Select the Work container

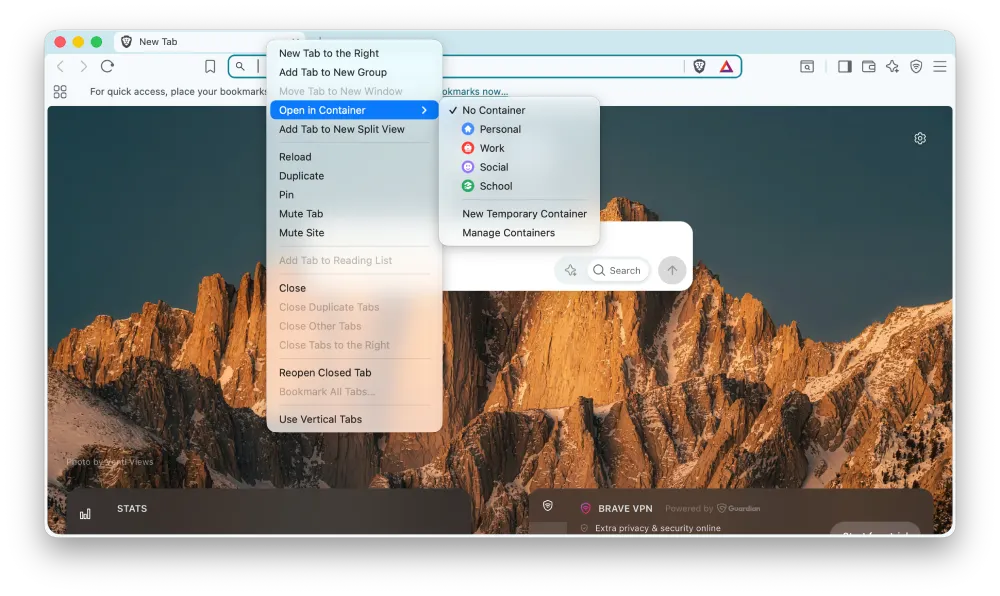(x=519, y=148)
